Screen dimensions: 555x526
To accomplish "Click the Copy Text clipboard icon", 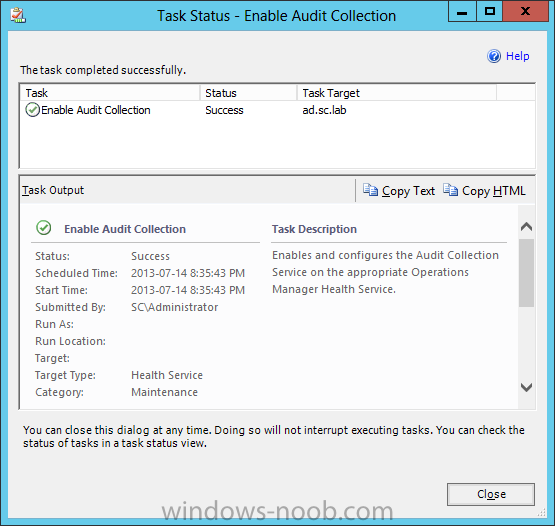I will tap(370, 190).
